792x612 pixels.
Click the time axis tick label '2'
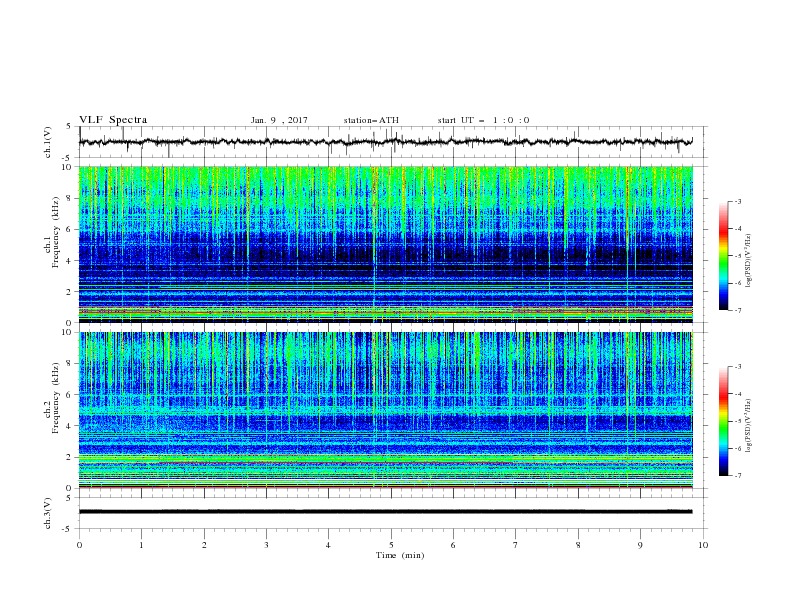click(x=204, y=545)
